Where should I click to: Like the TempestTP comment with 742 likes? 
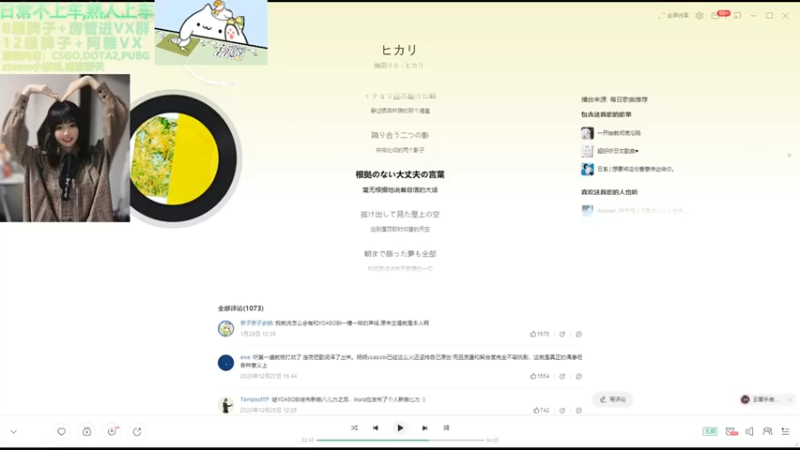click(x=541, y=410)
